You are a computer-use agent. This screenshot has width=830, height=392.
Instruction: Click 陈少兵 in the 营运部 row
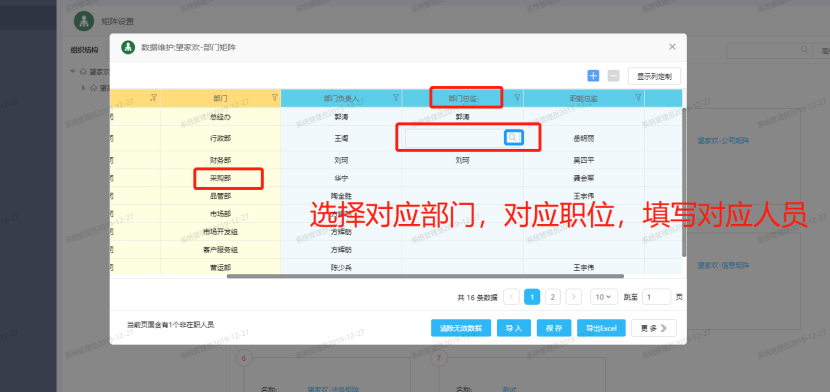point(341,267)
